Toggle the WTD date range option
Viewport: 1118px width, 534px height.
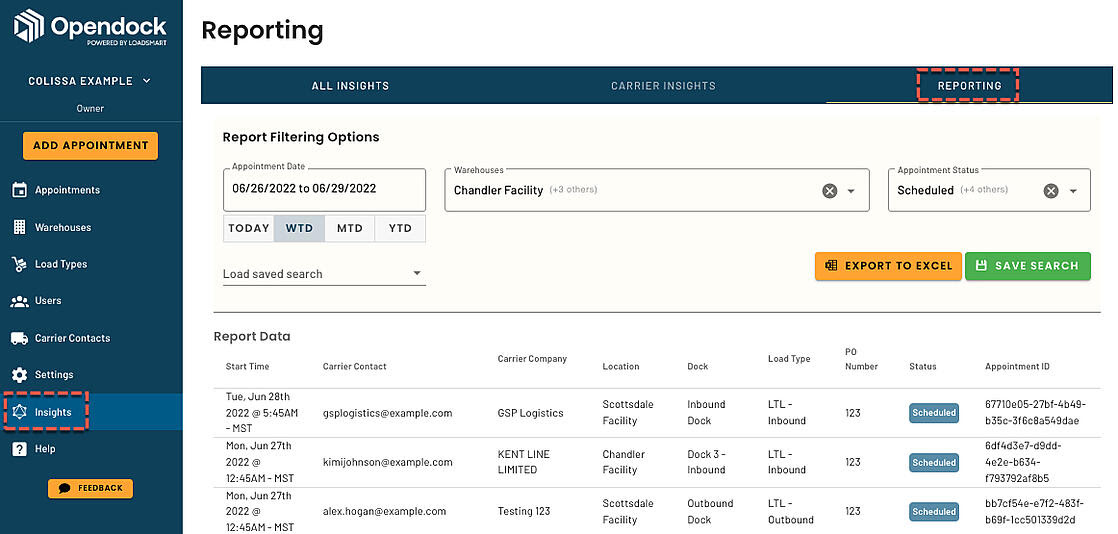point(299,228)
